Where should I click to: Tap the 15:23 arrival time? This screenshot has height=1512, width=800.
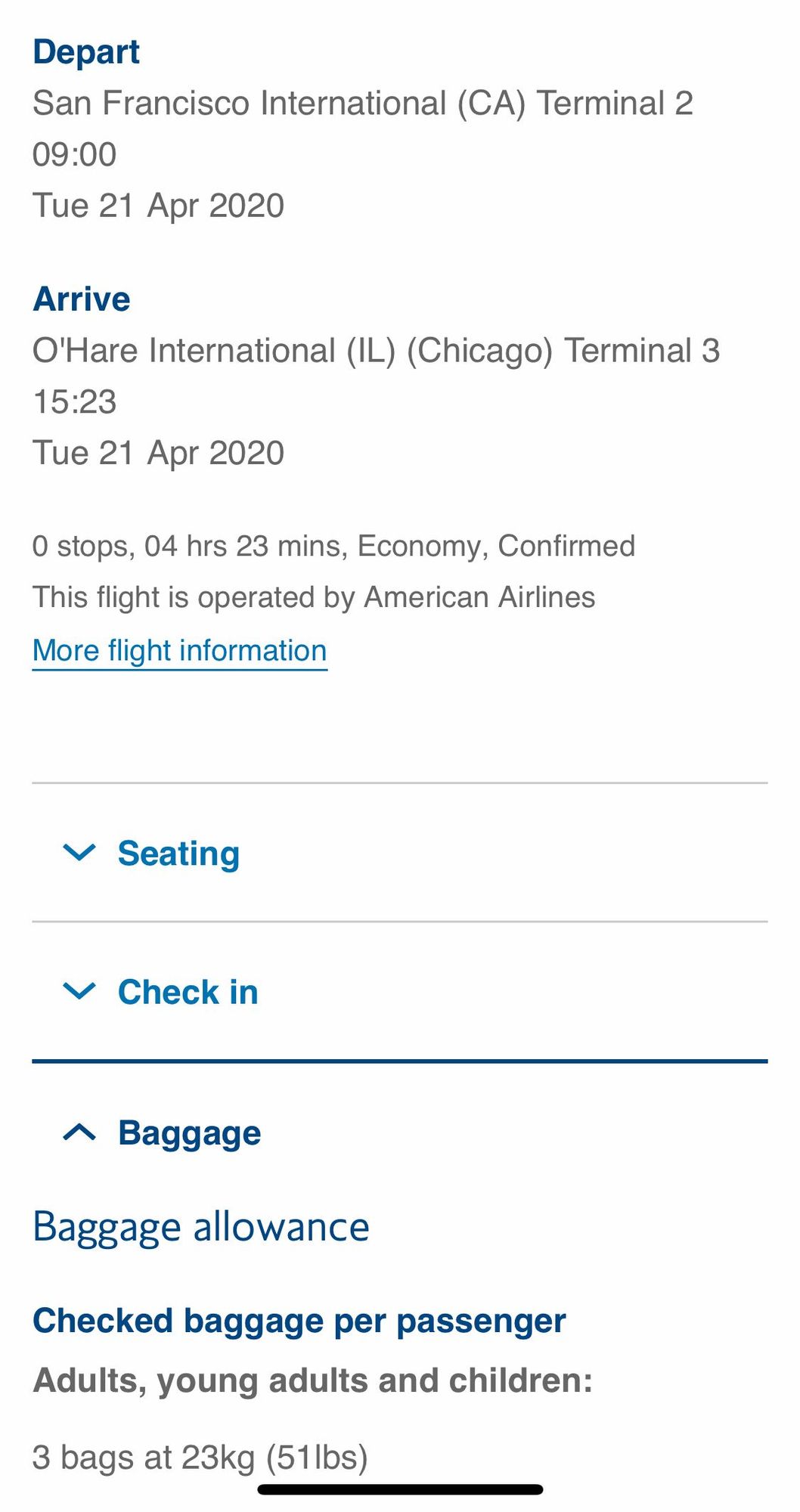tap(75, 402)
